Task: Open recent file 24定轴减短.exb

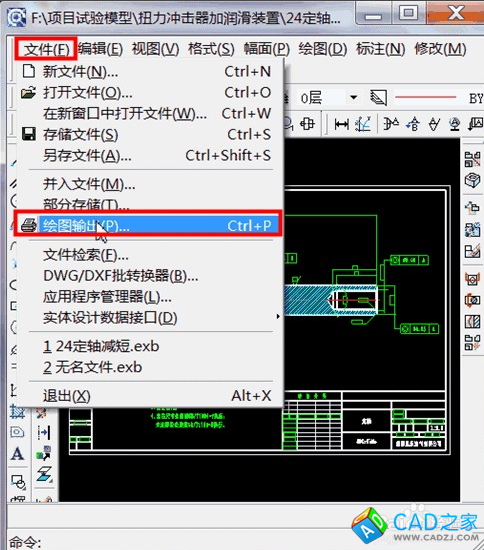Action: 101,347
